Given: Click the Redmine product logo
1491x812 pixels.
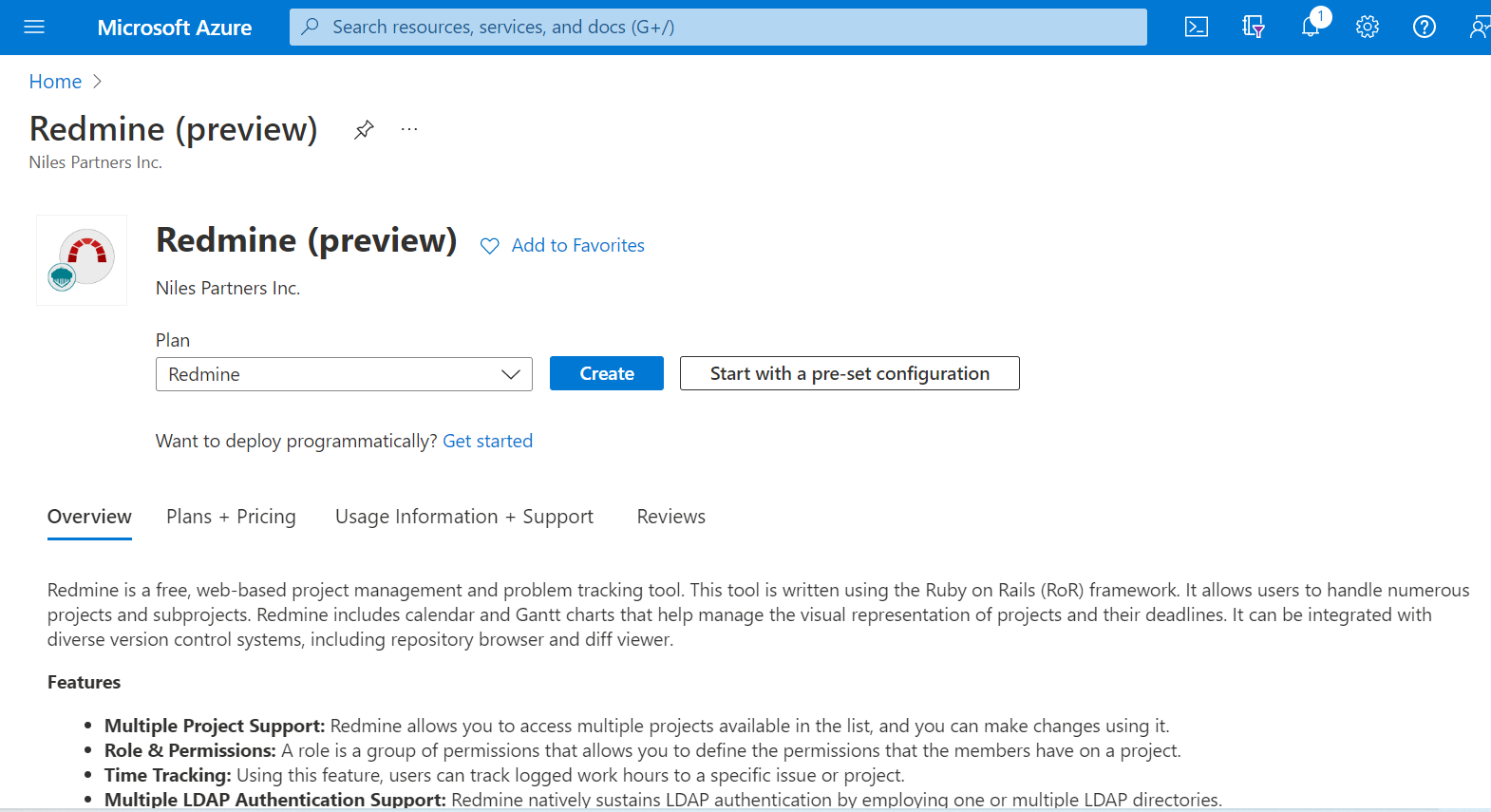Looking at the screenshot, I should tap(82, 260).
